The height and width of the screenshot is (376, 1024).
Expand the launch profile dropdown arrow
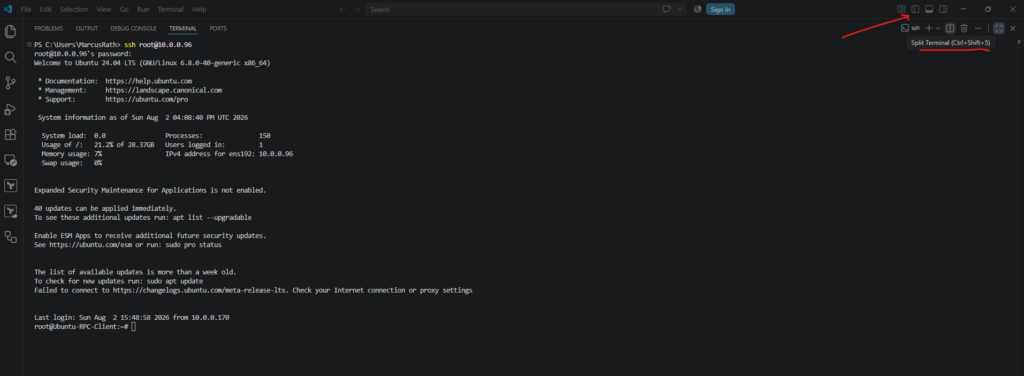tap(938, 28)
